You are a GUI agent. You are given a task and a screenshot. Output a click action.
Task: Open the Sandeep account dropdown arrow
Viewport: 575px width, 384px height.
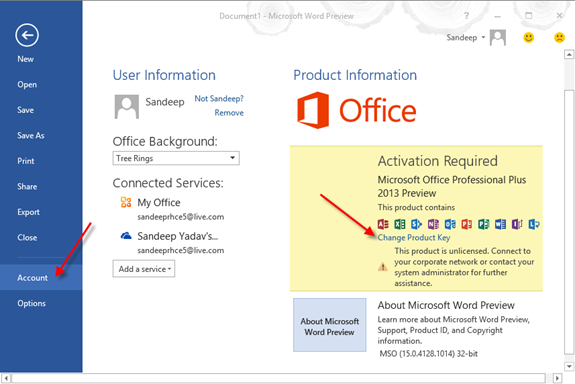tap(483, 37)
